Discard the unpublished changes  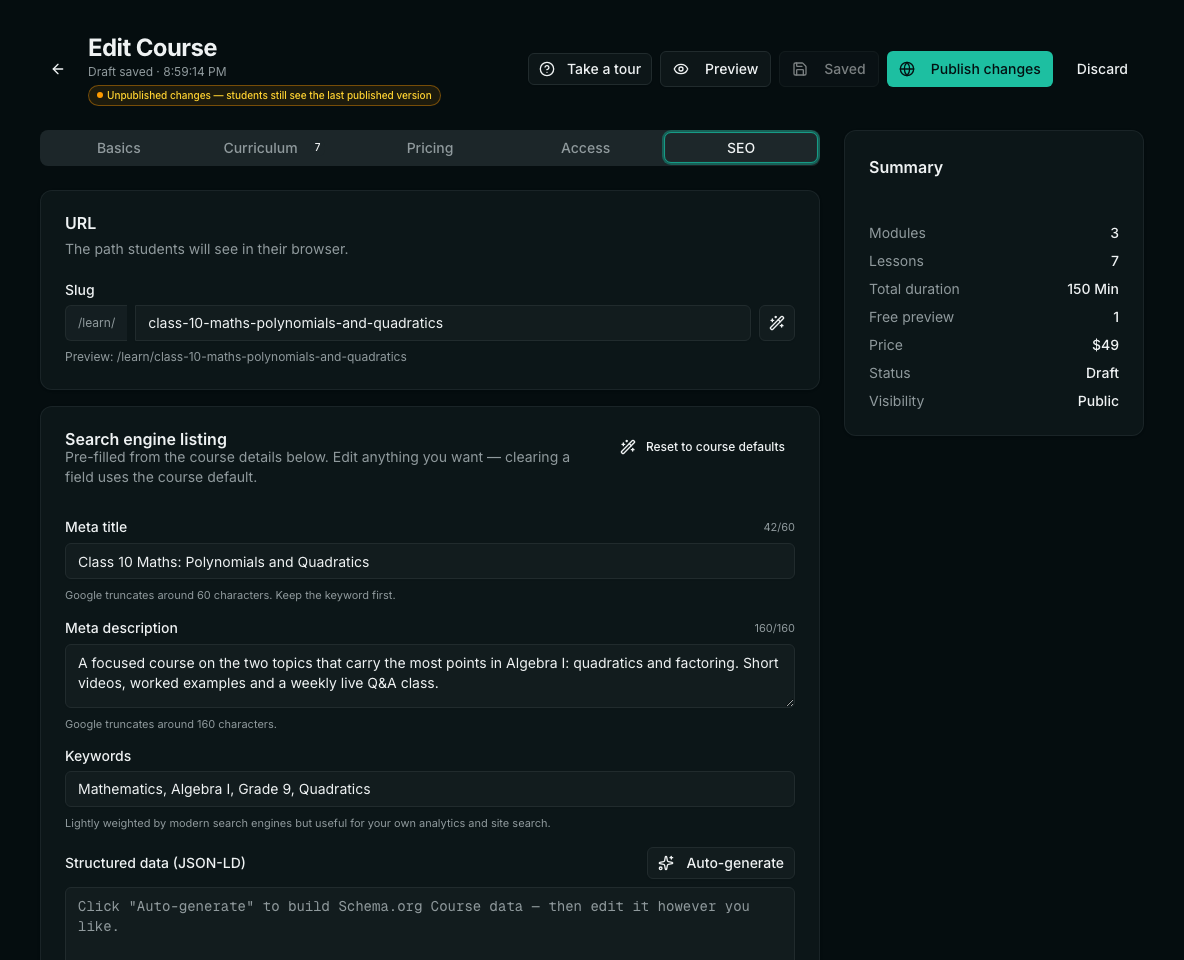(x=1102, y=69)
